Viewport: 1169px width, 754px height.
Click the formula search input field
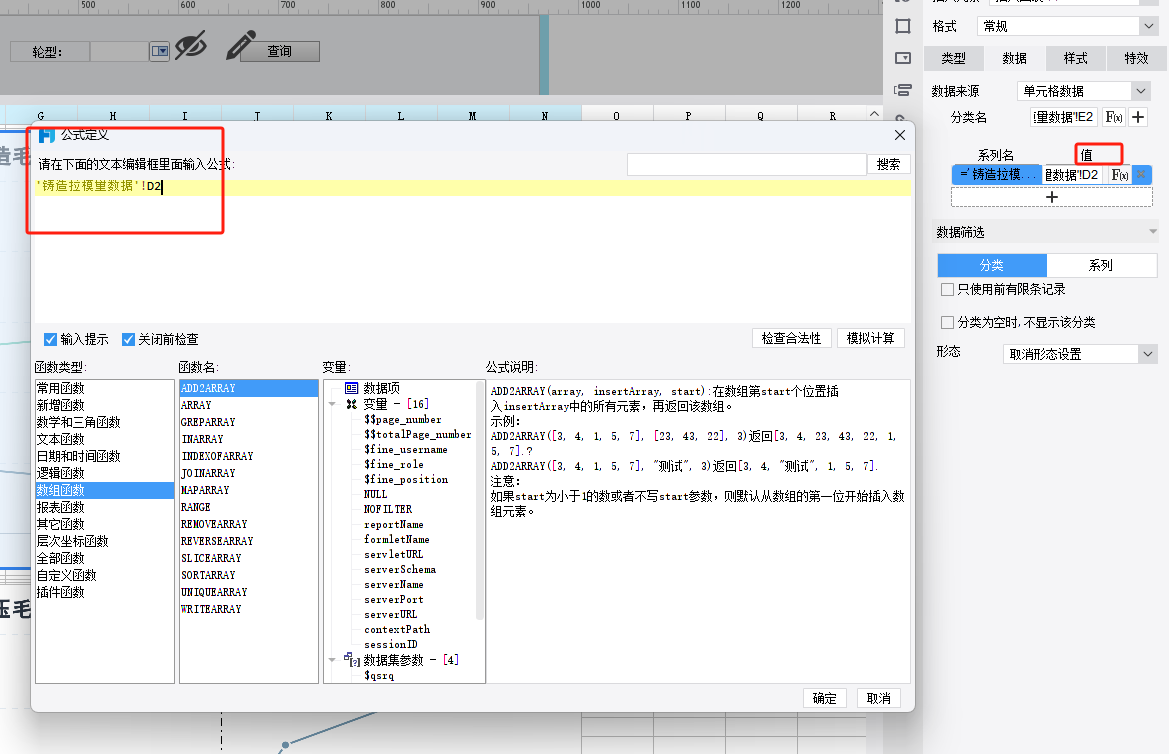coord(746,164)
